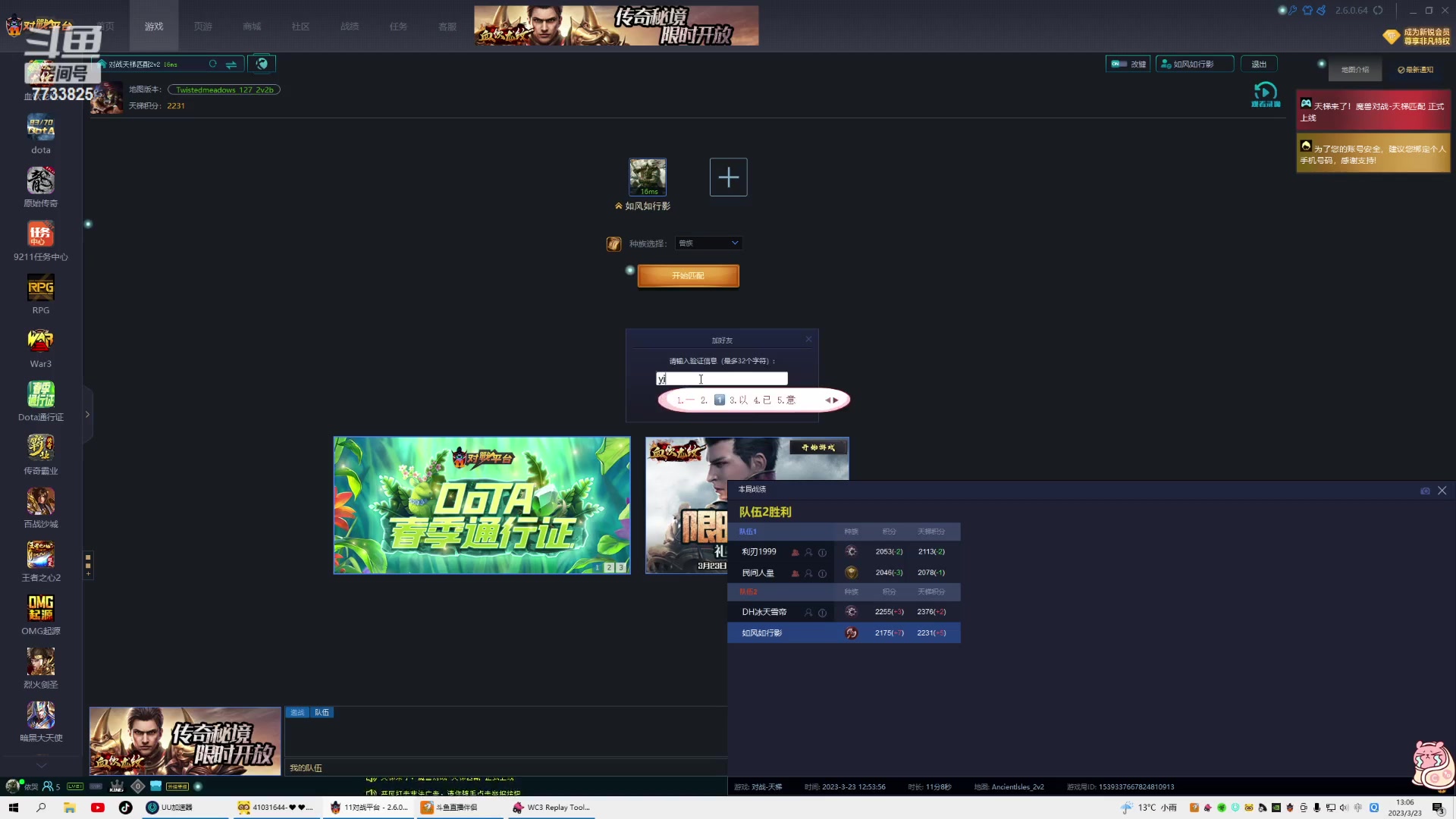Image resolution: width=1456 pixels, height=819 pixels.
Task: Switch to the 任务 top tab
Action: pos(398,27)
